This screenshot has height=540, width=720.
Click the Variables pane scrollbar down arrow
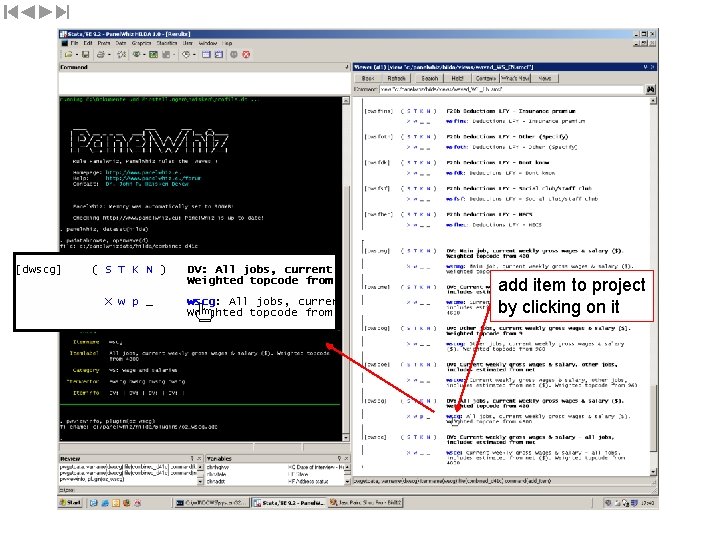pos(348,481)
